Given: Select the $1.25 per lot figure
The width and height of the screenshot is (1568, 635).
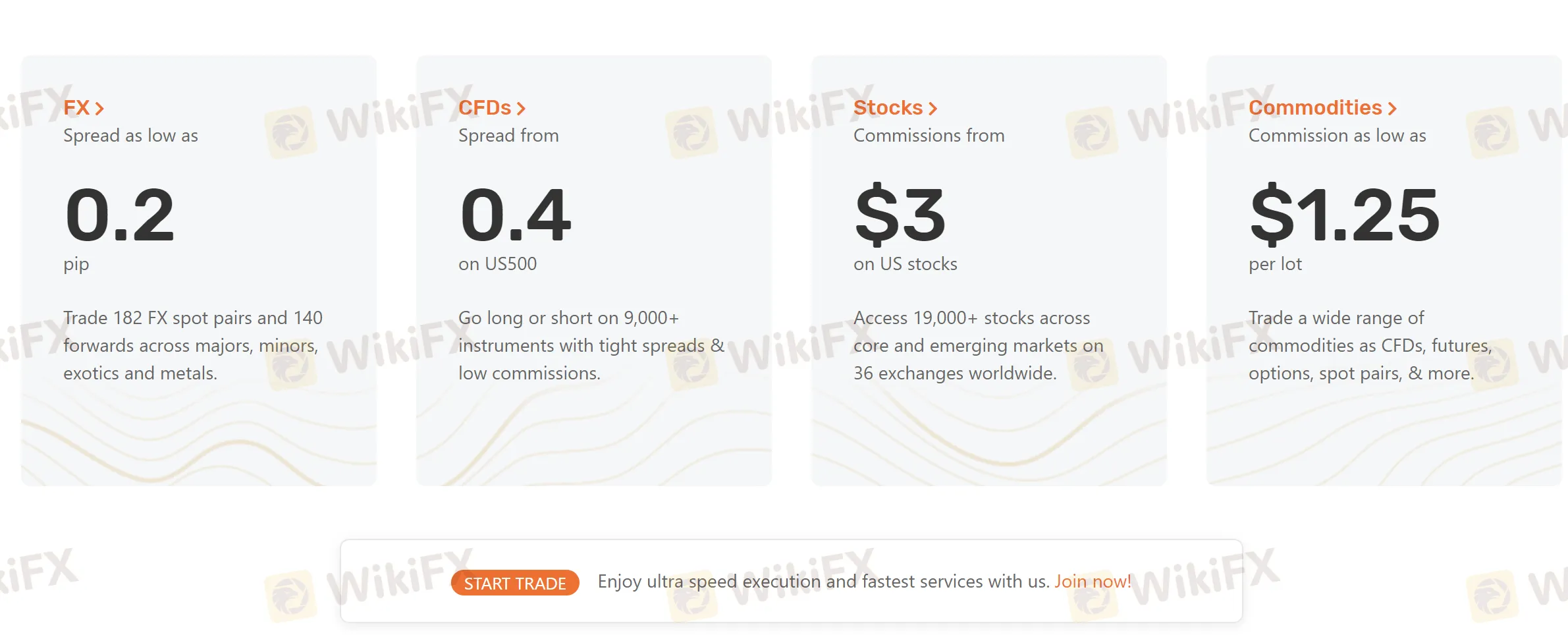Looking at the screenshot, I should [1344, 215].
